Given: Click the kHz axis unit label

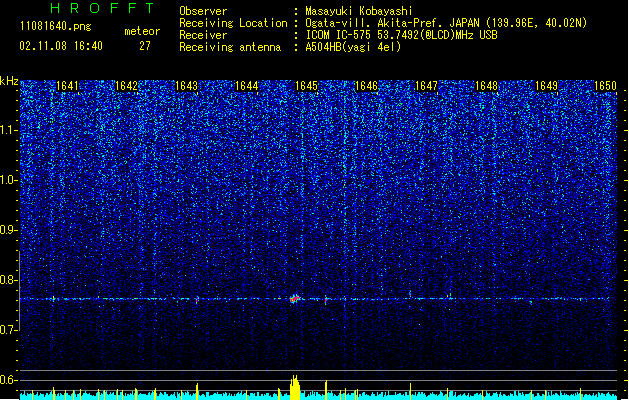Looking at the screenshot, I should pos(9,81).
